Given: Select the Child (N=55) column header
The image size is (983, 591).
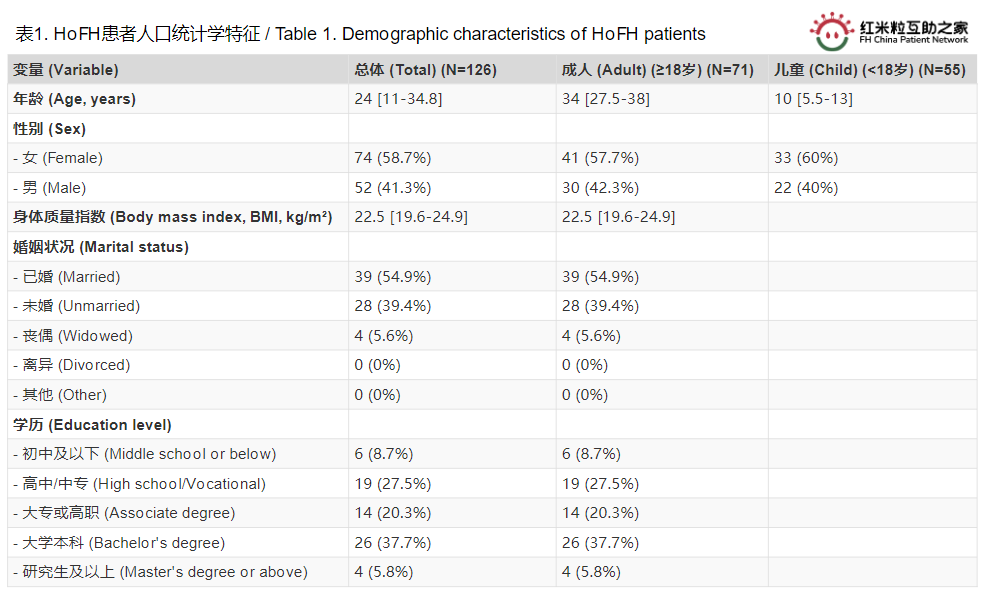Looking at the screenshot, I should point(870,70).
